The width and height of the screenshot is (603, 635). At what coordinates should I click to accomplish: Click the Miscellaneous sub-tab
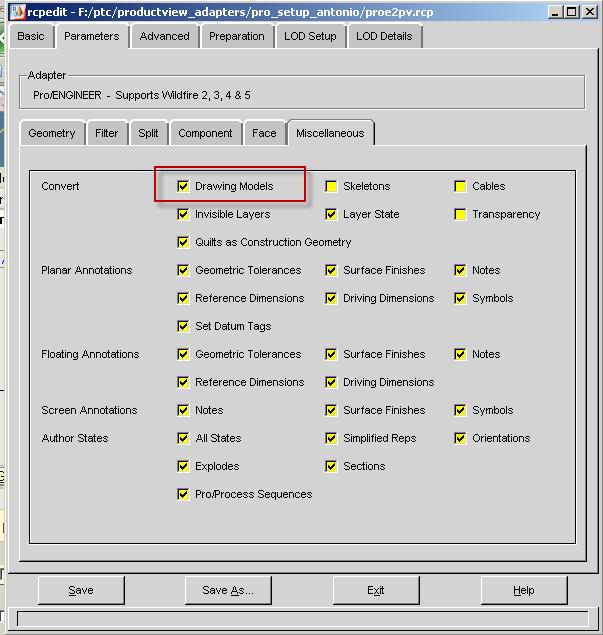[x=330, y=133]
